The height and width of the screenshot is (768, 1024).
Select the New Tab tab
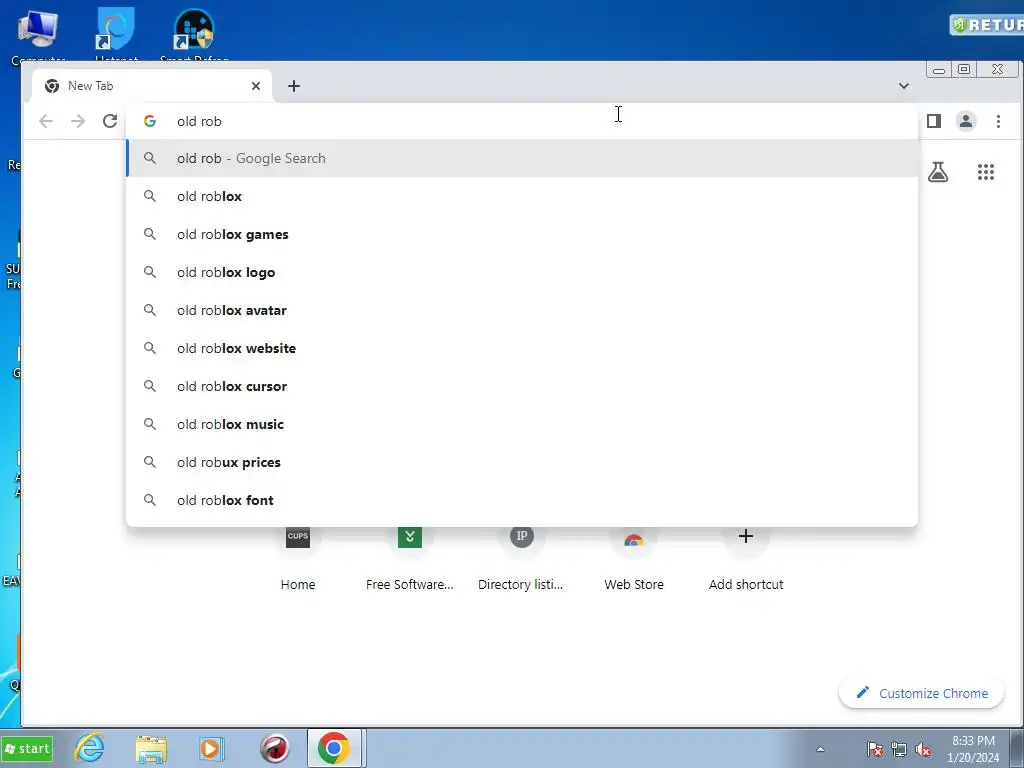point(152,86)
